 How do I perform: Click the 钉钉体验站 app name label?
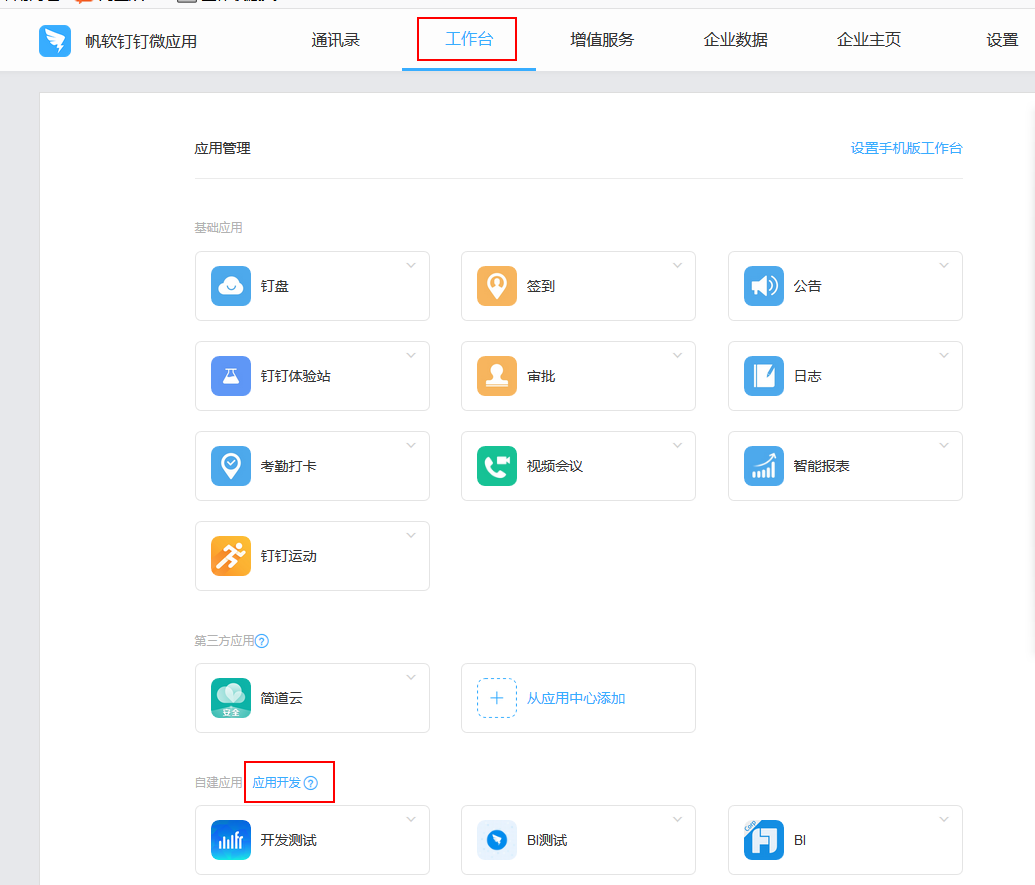click(296, 376)
